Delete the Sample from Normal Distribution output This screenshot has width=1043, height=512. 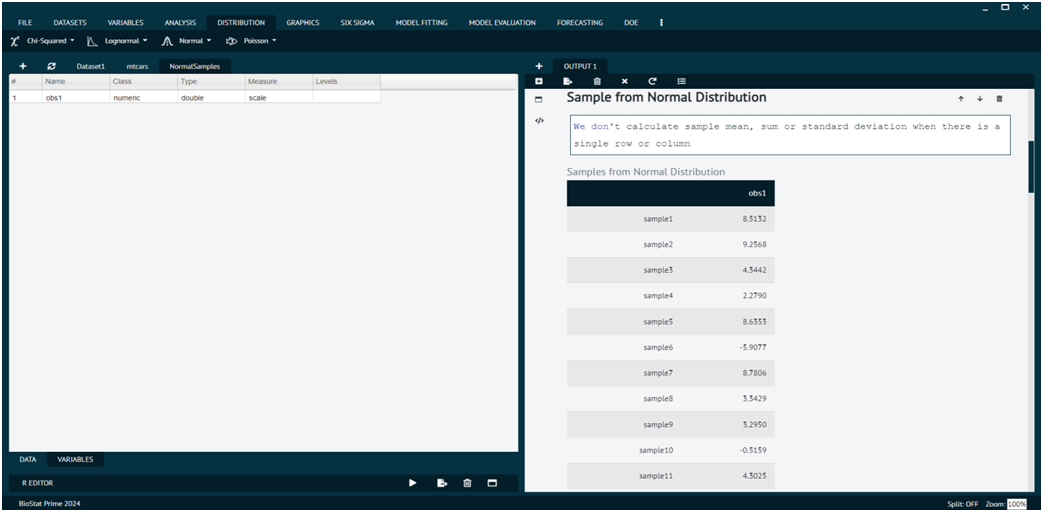coord(999,98)
